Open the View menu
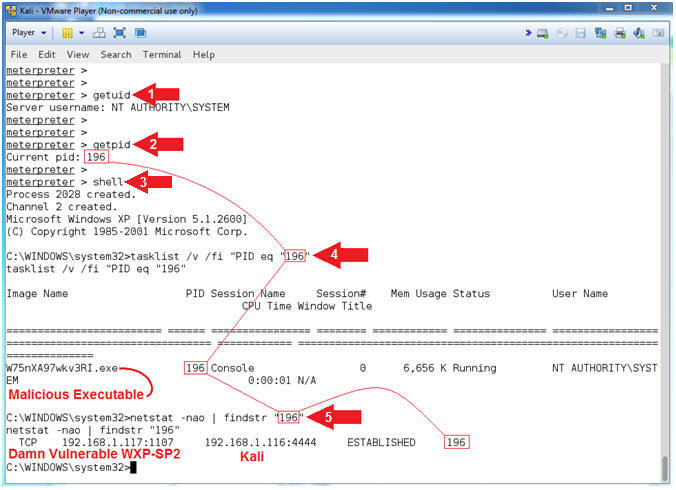 [78, 55]
